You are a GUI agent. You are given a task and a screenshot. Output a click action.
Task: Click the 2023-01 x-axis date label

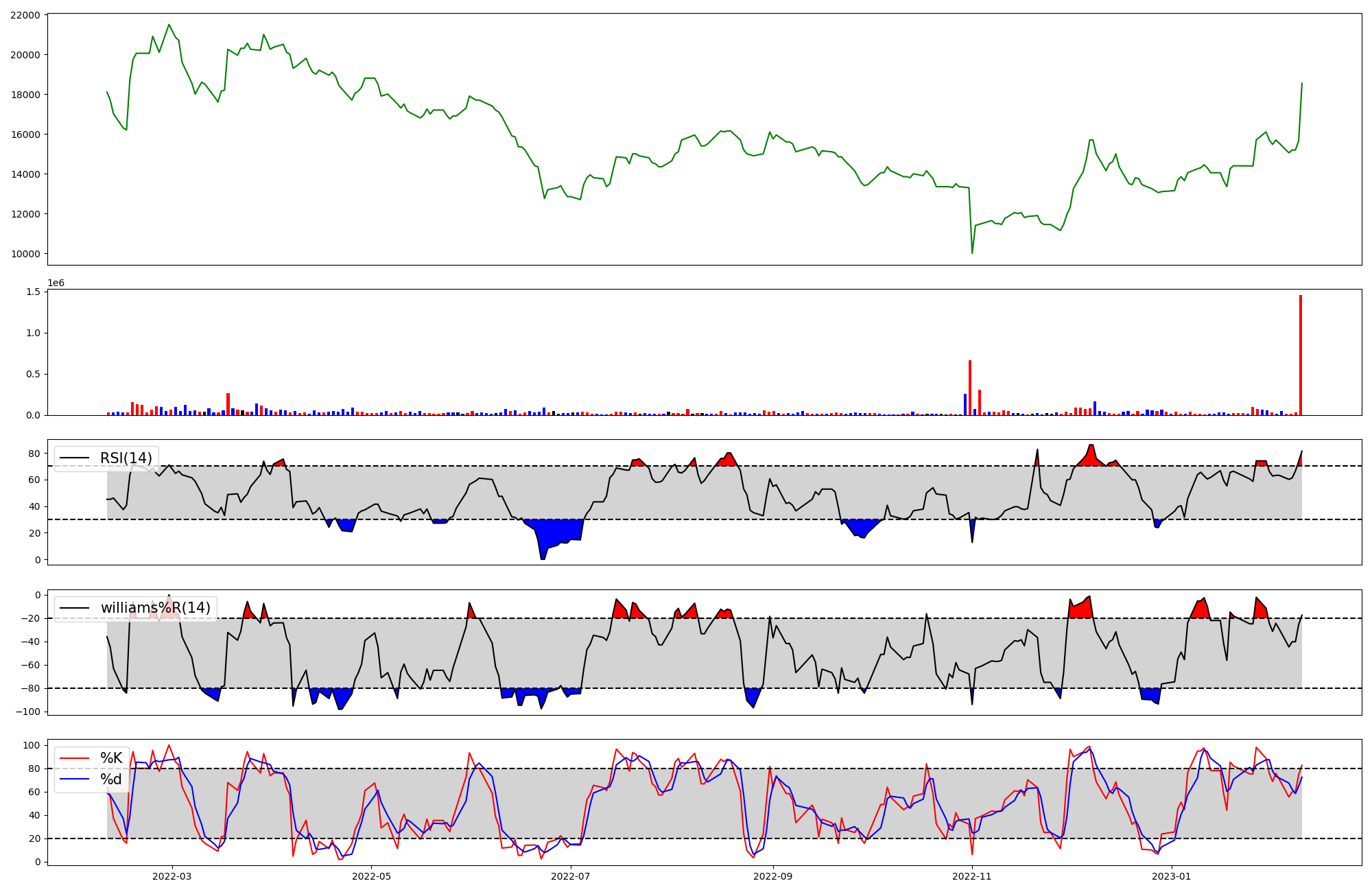coord(1171,876)
